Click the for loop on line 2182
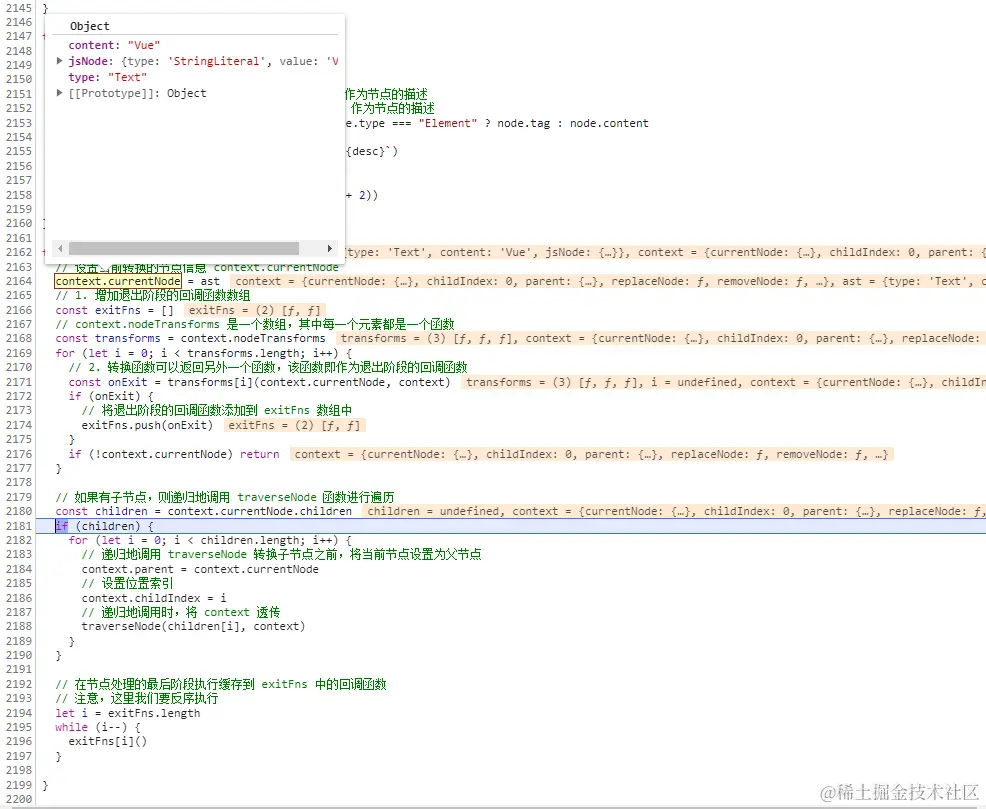The height and width of the screenshot is (809, 986). (210, 540)
